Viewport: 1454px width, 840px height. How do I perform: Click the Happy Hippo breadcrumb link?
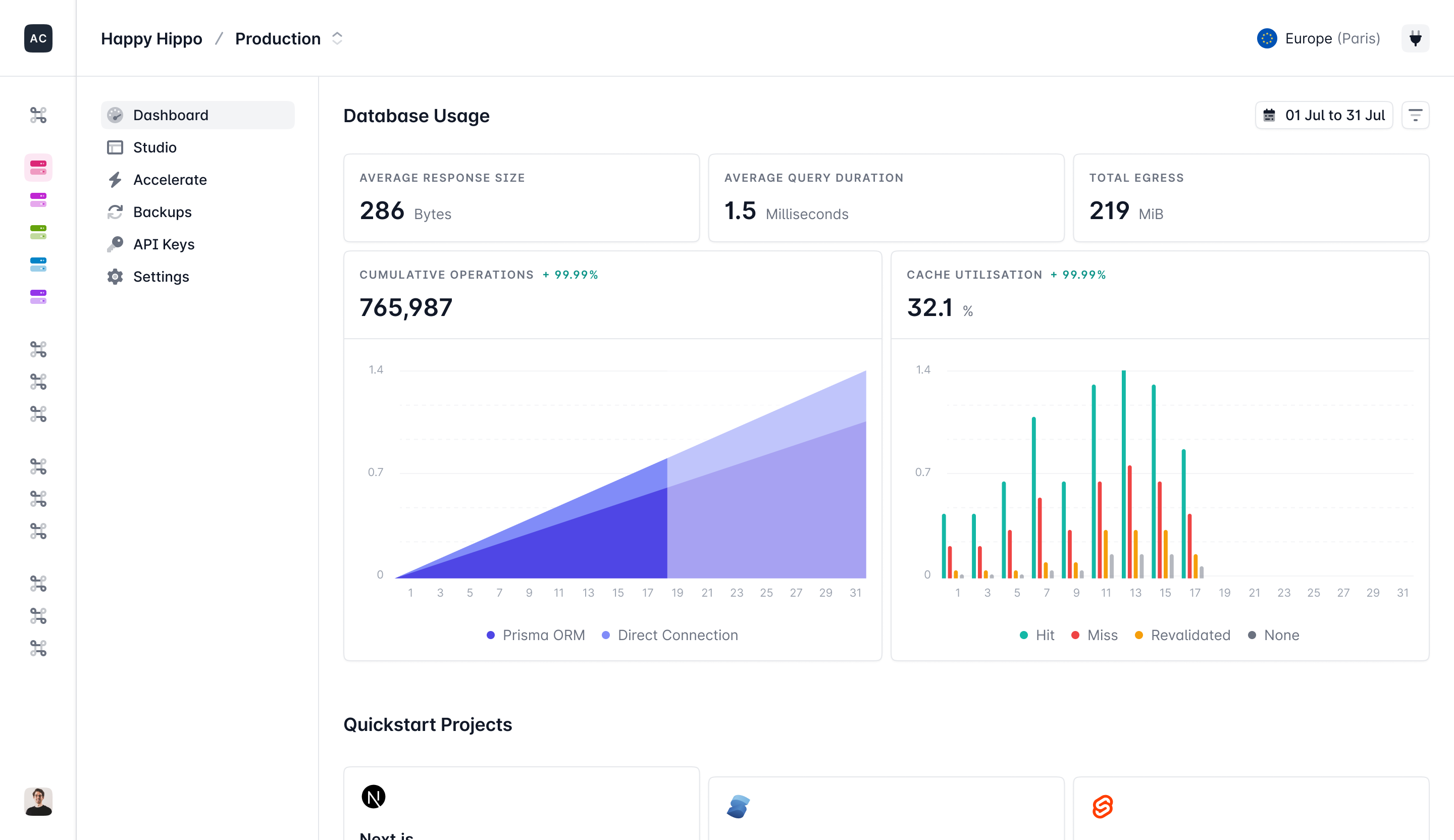pyautogui.click(x=151, y=39)
